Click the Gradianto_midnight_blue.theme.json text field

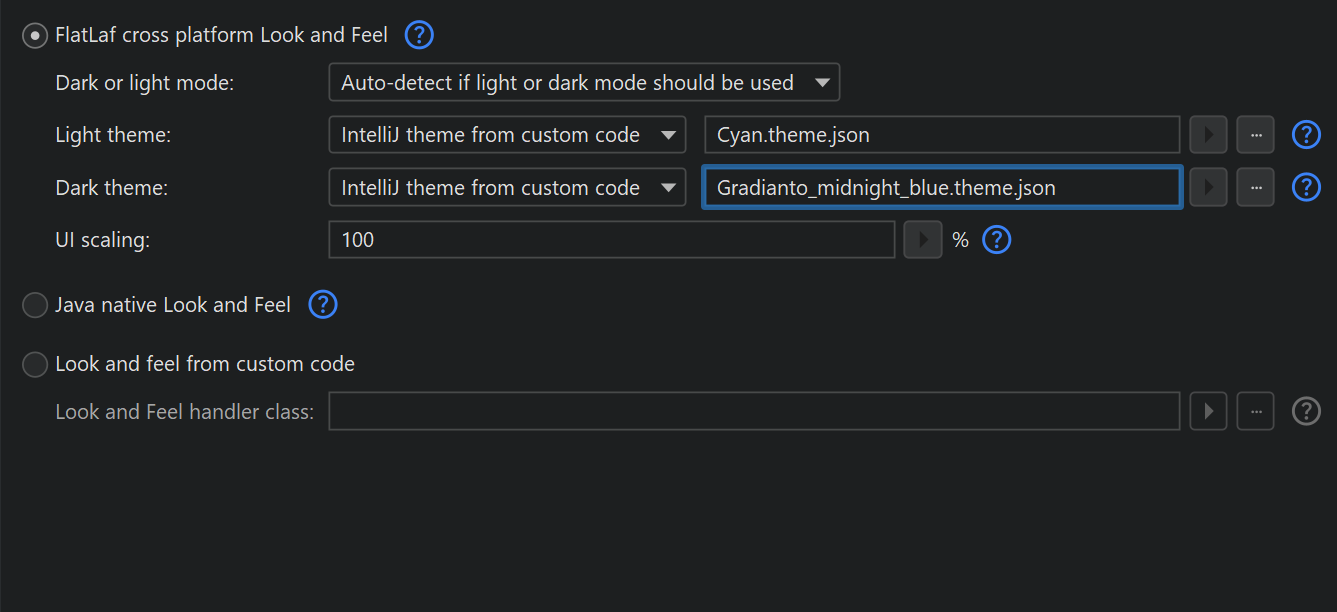[x=941, y=187]
